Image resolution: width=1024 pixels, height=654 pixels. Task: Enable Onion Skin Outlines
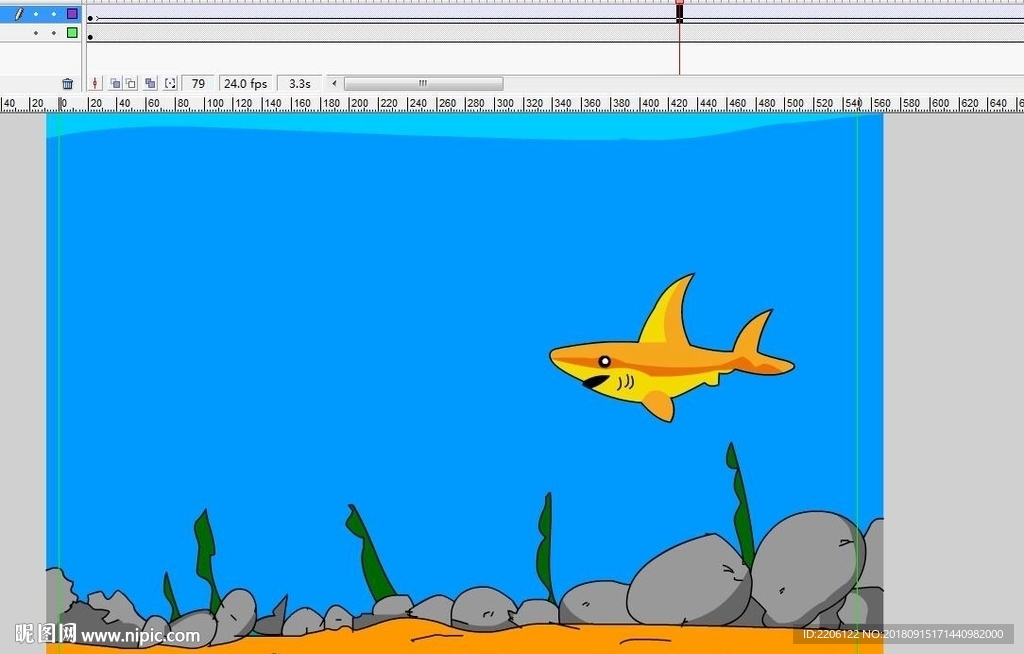pos(131,84)
